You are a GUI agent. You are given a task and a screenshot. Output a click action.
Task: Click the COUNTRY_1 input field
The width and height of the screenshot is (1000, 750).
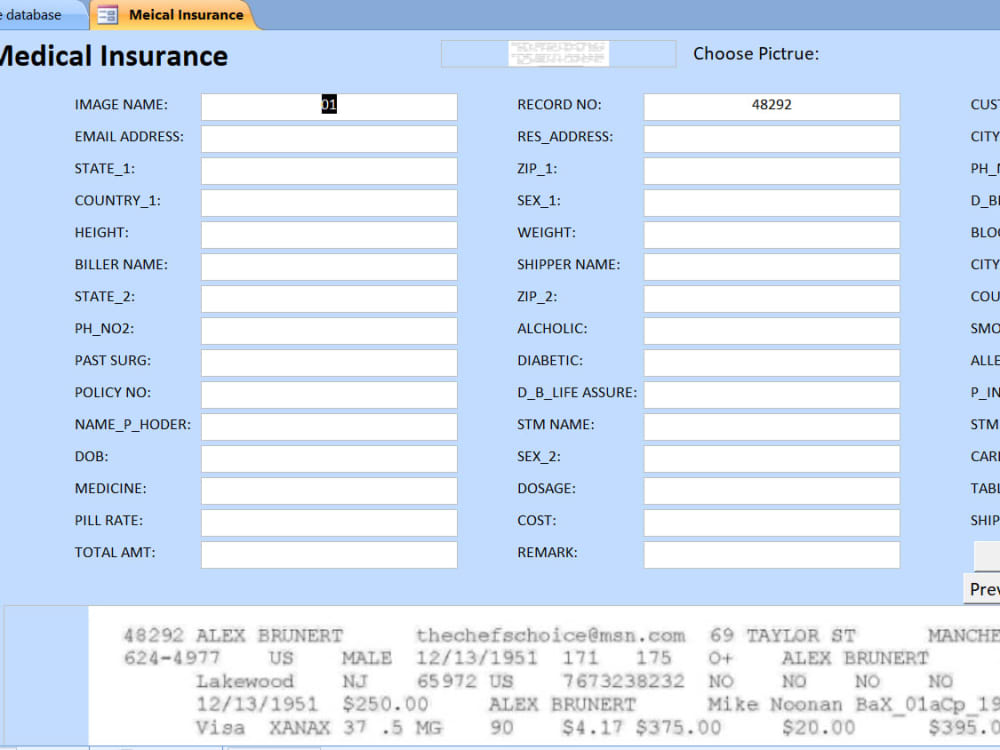pyautogui.click(x=329, y=203)
